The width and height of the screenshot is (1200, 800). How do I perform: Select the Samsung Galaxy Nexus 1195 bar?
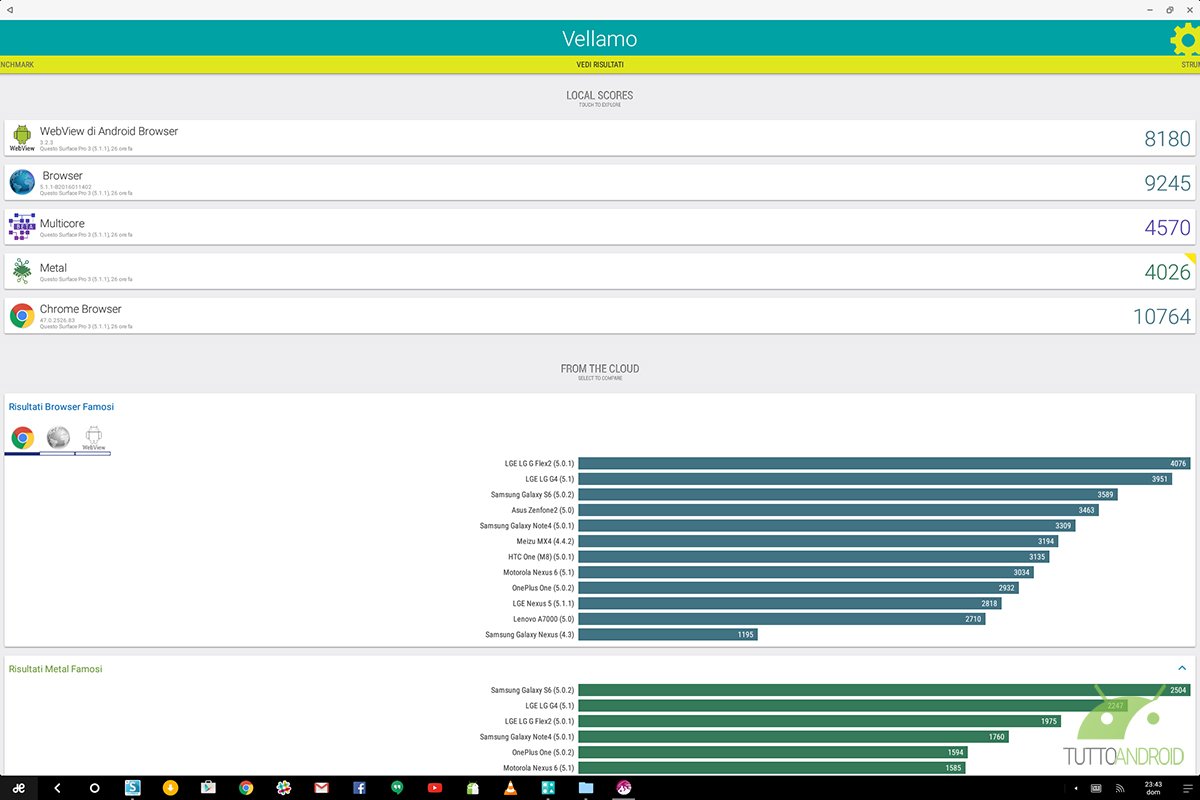tap(668, 634)
